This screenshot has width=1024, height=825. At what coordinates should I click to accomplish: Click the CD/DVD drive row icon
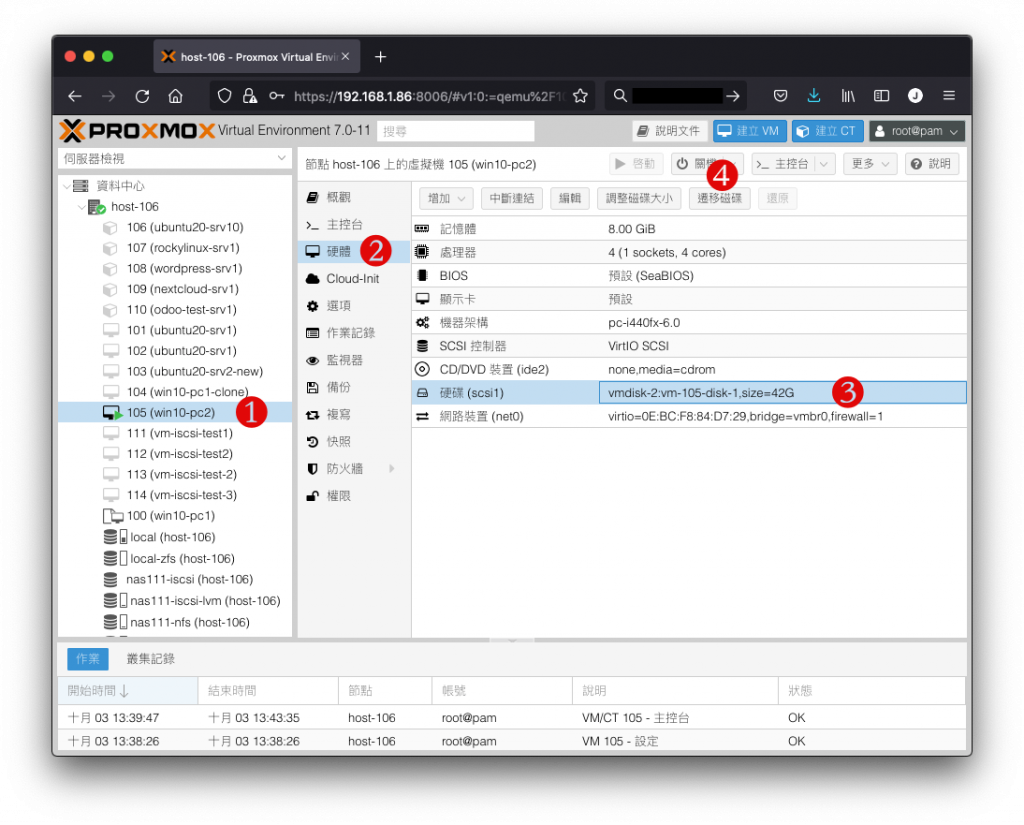[x=423, y=369]
